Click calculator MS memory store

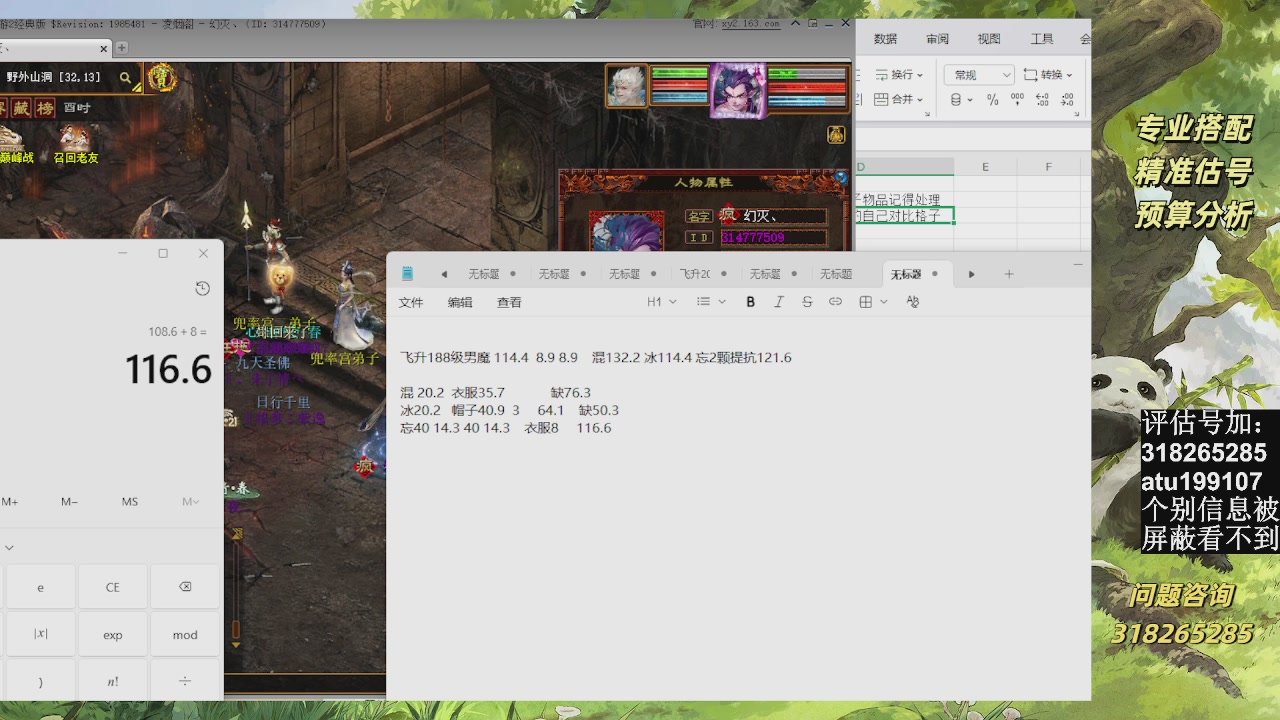point(130,502)
